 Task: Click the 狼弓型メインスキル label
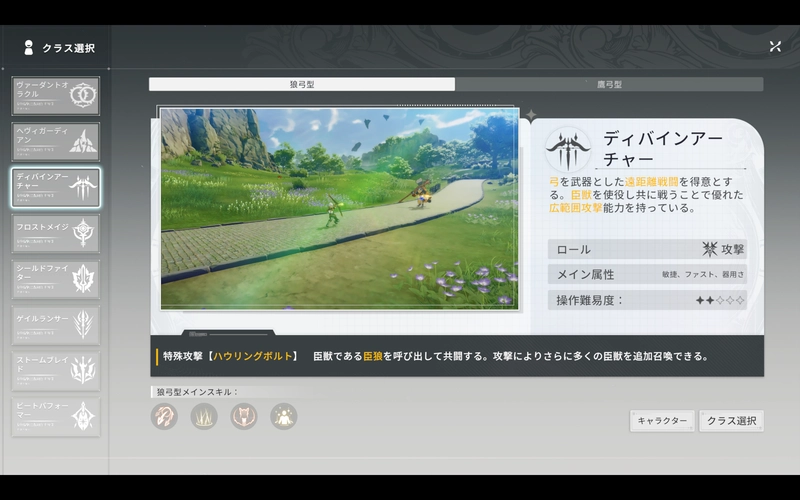tap(197, 392)
